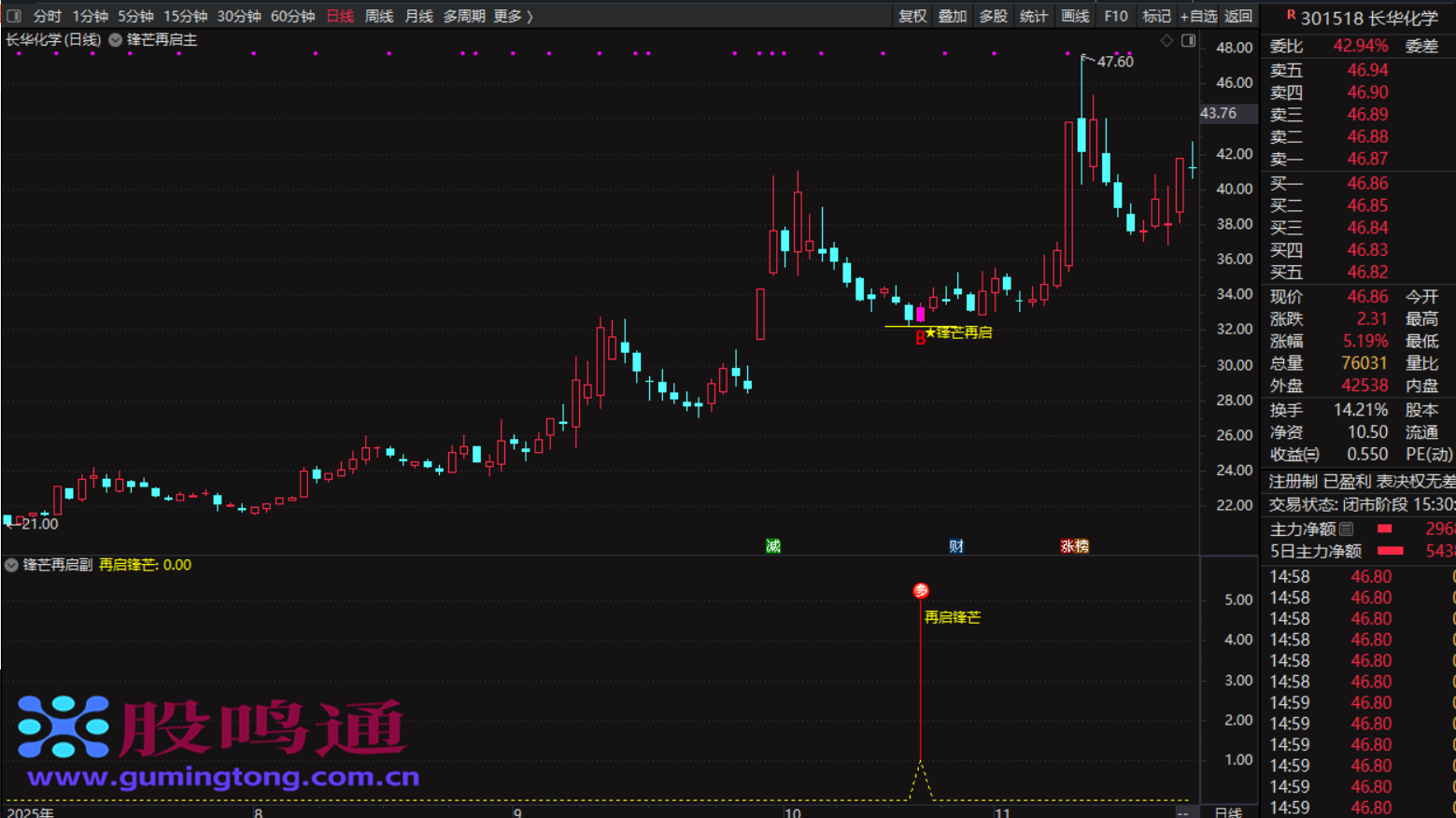
Task: Click the red 多 signal icon
Action: [x=921, y=591]
